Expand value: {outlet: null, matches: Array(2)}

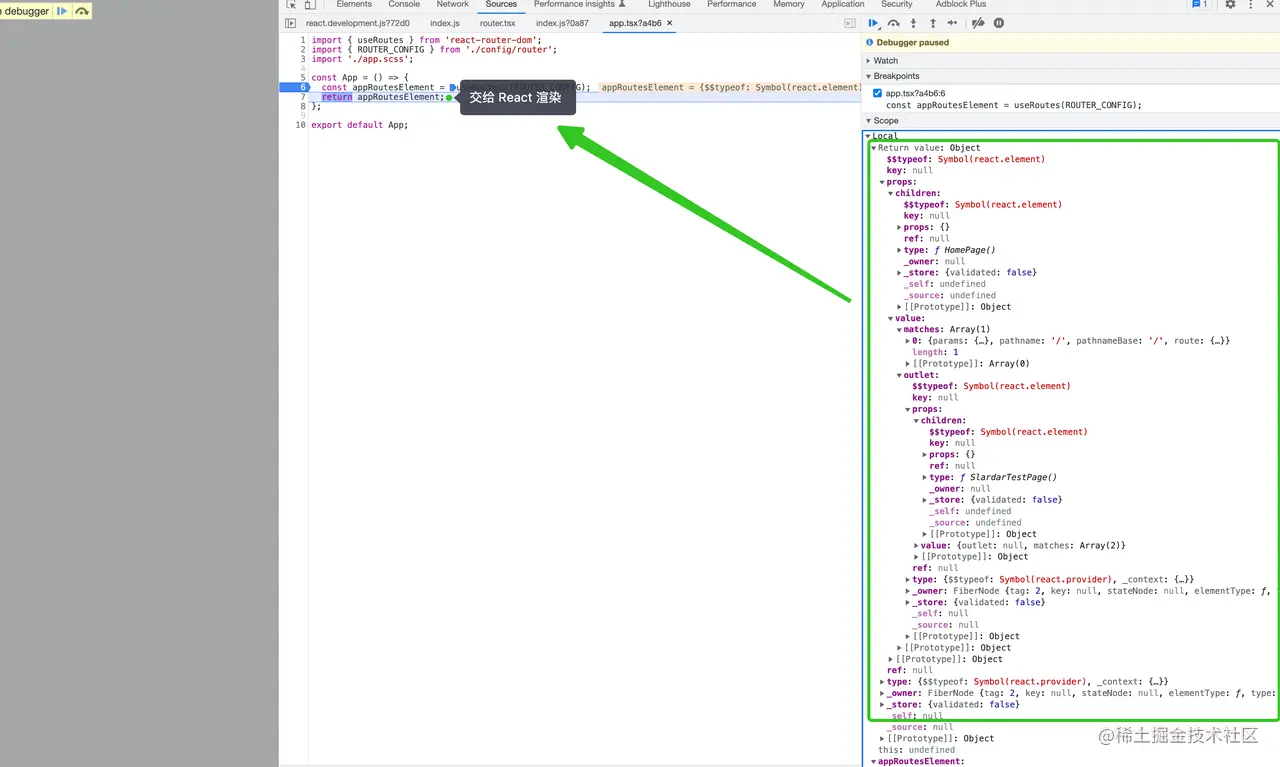coord(916,546)
